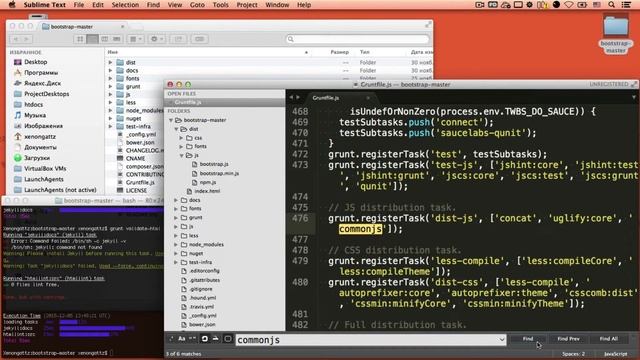640x360 pixels.
Task: Click the Finder share toolbar icon
Action: (x=178, y=39)
